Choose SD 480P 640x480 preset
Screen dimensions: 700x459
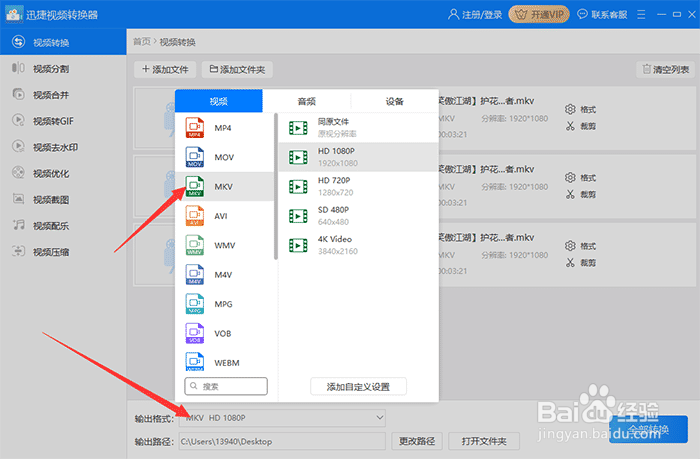358,216
